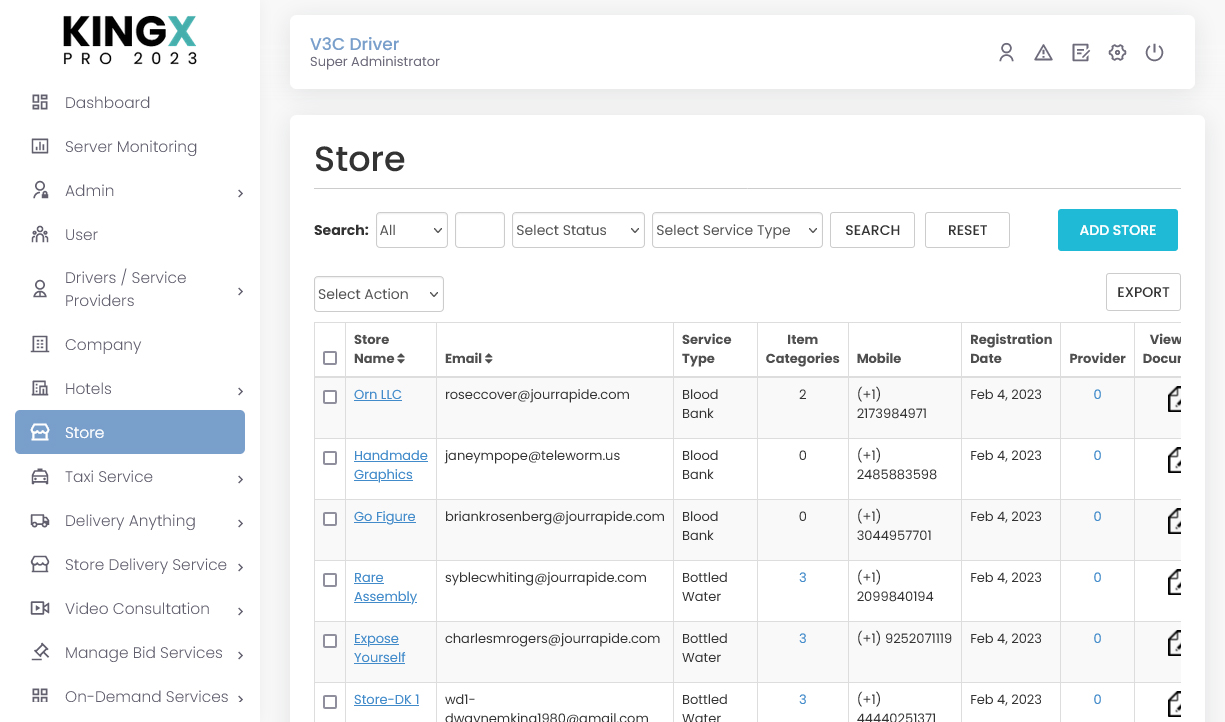Viewport: 1225px width, 722px height.
Task: Open the Orn LLC store link
Action: (x=378, y=394)
